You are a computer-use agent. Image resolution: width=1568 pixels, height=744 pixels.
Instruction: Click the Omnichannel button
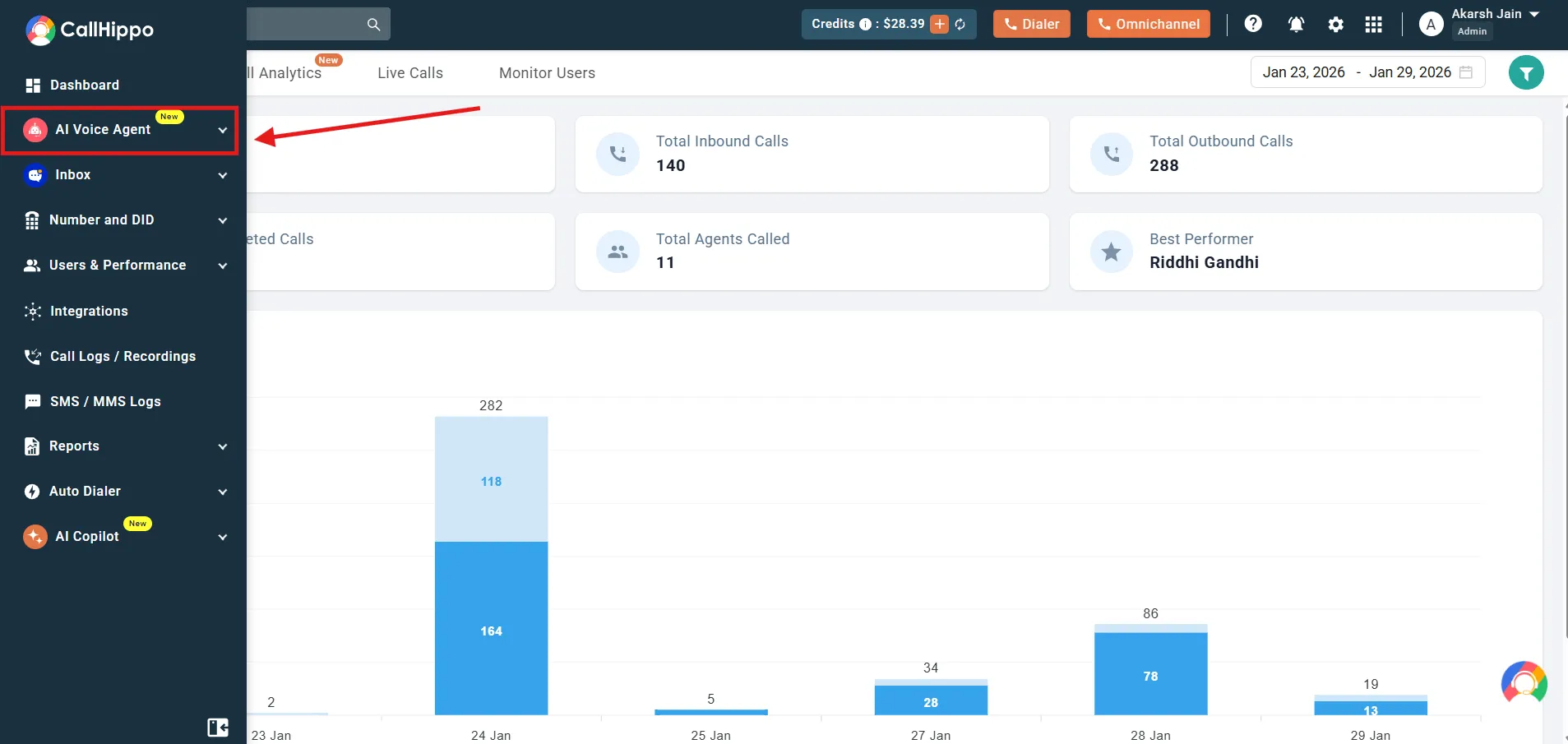[x=1148, y=24]
